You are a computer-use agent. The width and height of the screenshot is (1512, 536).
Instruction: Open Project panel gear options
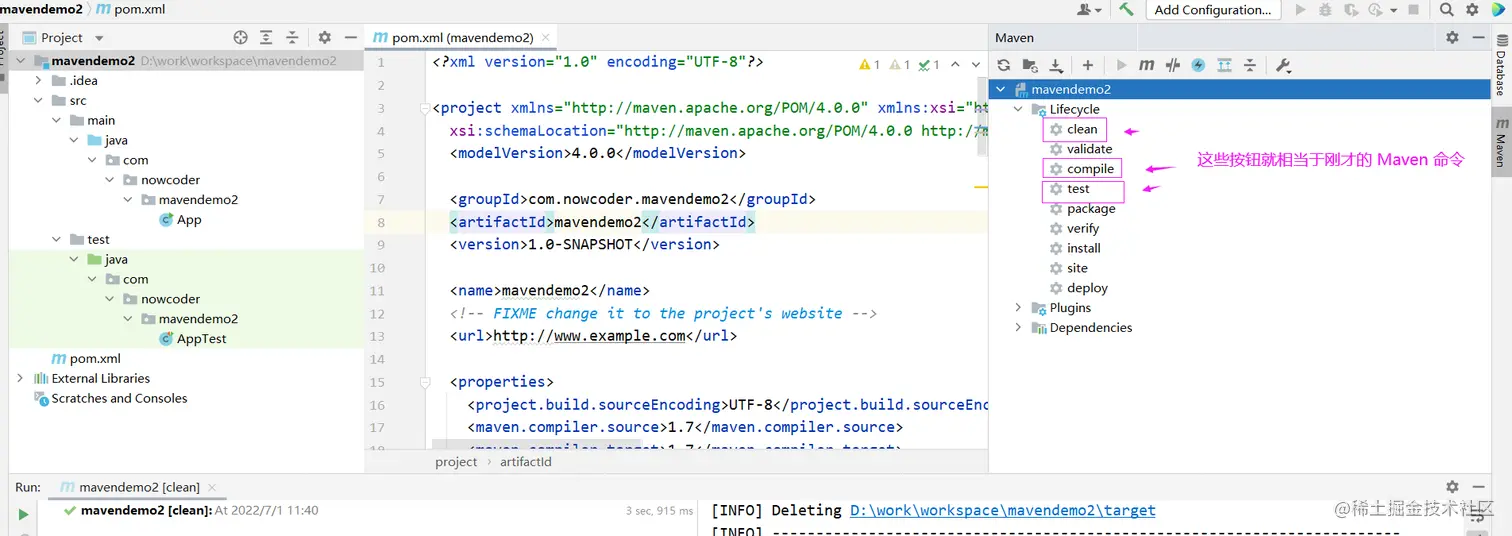click(x=324, y=37)
